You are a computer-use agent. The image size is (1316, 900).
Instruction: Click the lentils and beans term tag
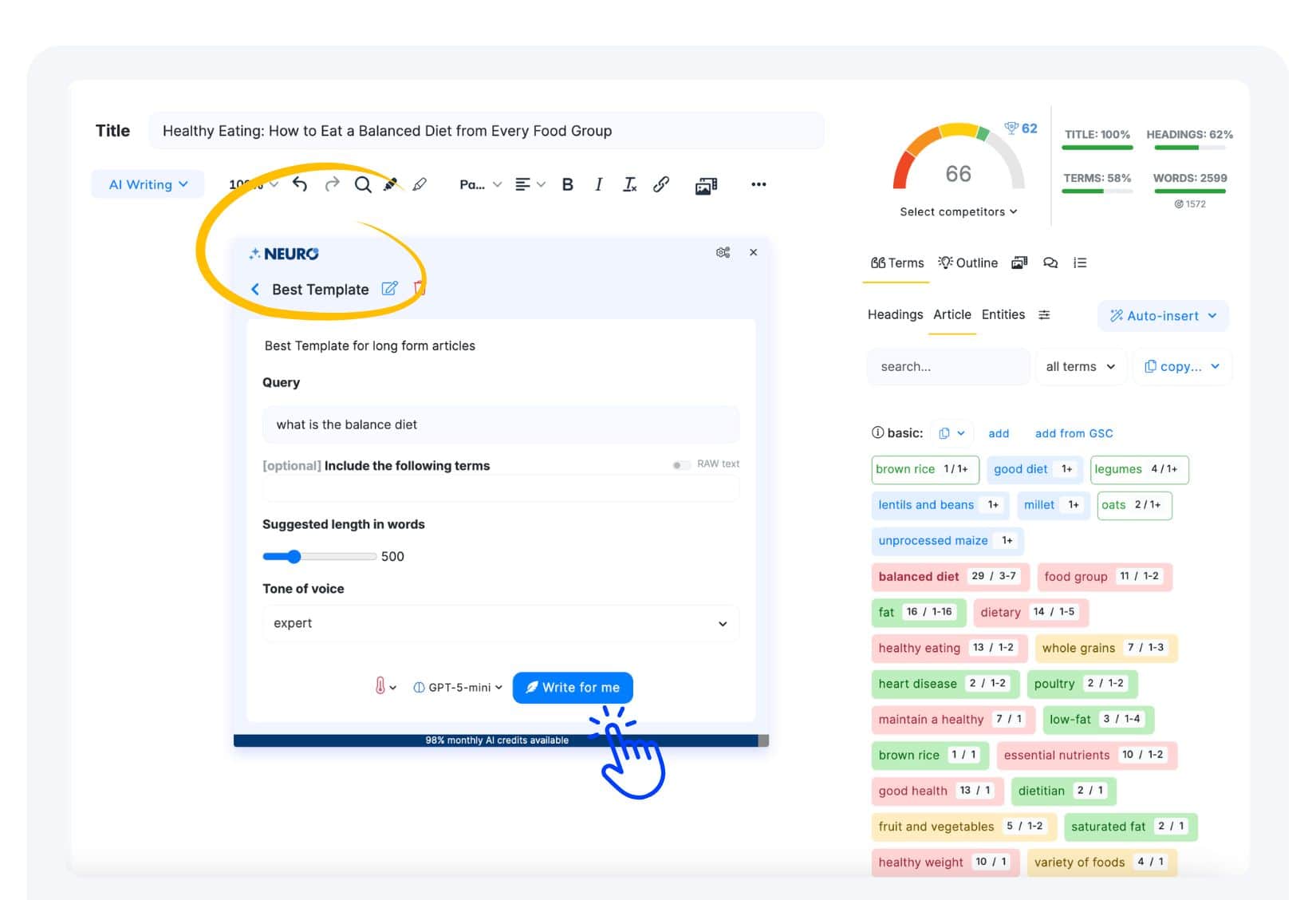coord(940,505)
